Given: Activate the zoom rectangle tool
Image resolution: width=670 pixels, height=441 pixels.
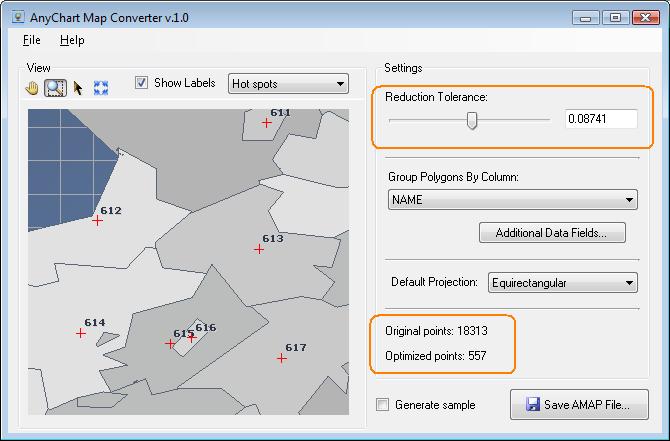Looking at the screenshot, I should click(x=55, y=87).
